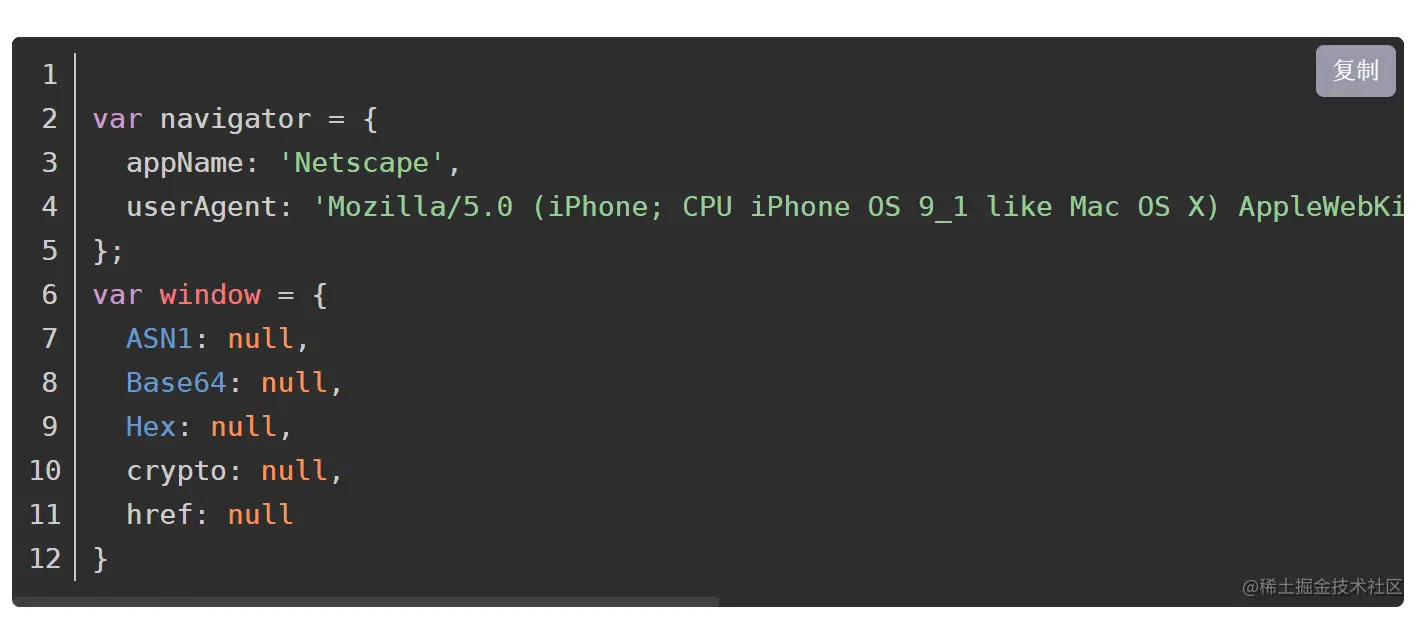Click line number 1 in the gutter
The width and height of the screenshot is (1423, 617).
point(49,75)
